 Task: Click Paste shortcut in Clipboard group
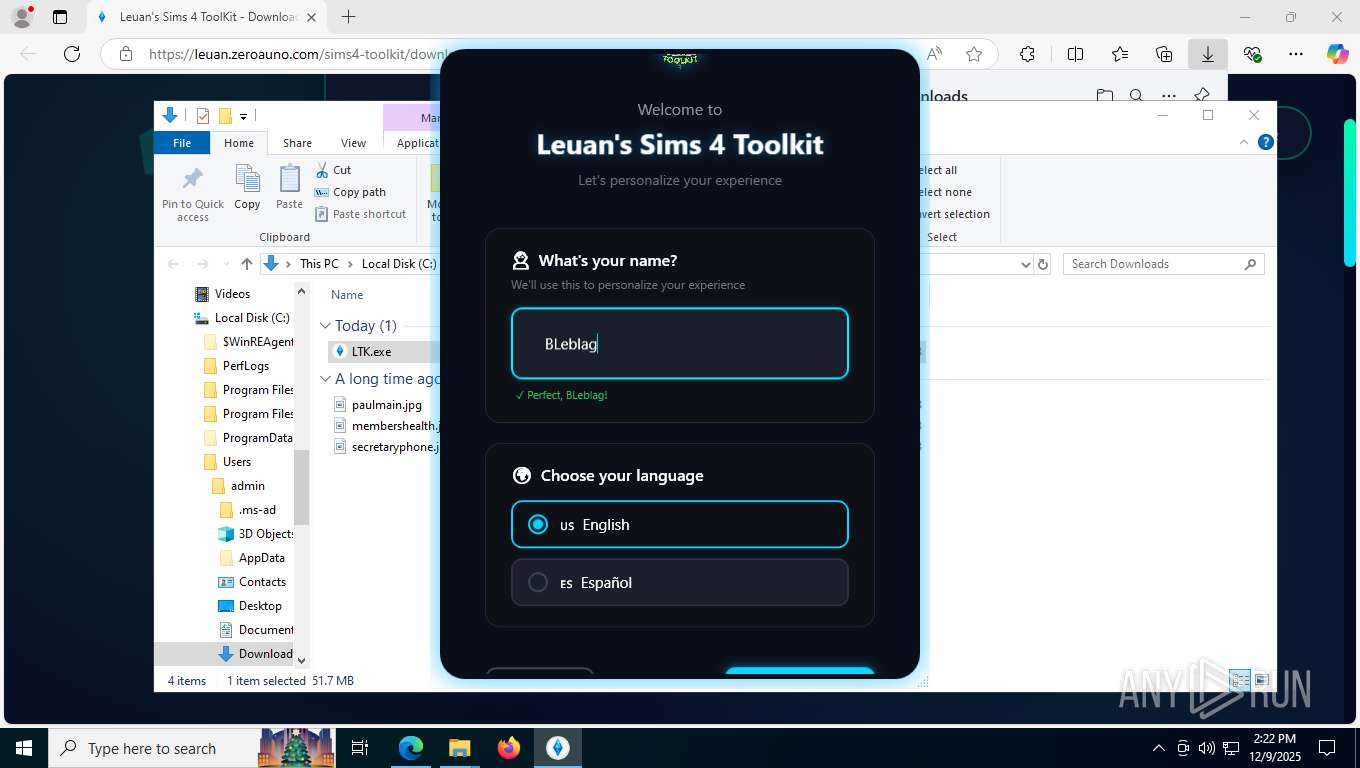(361, 214)
